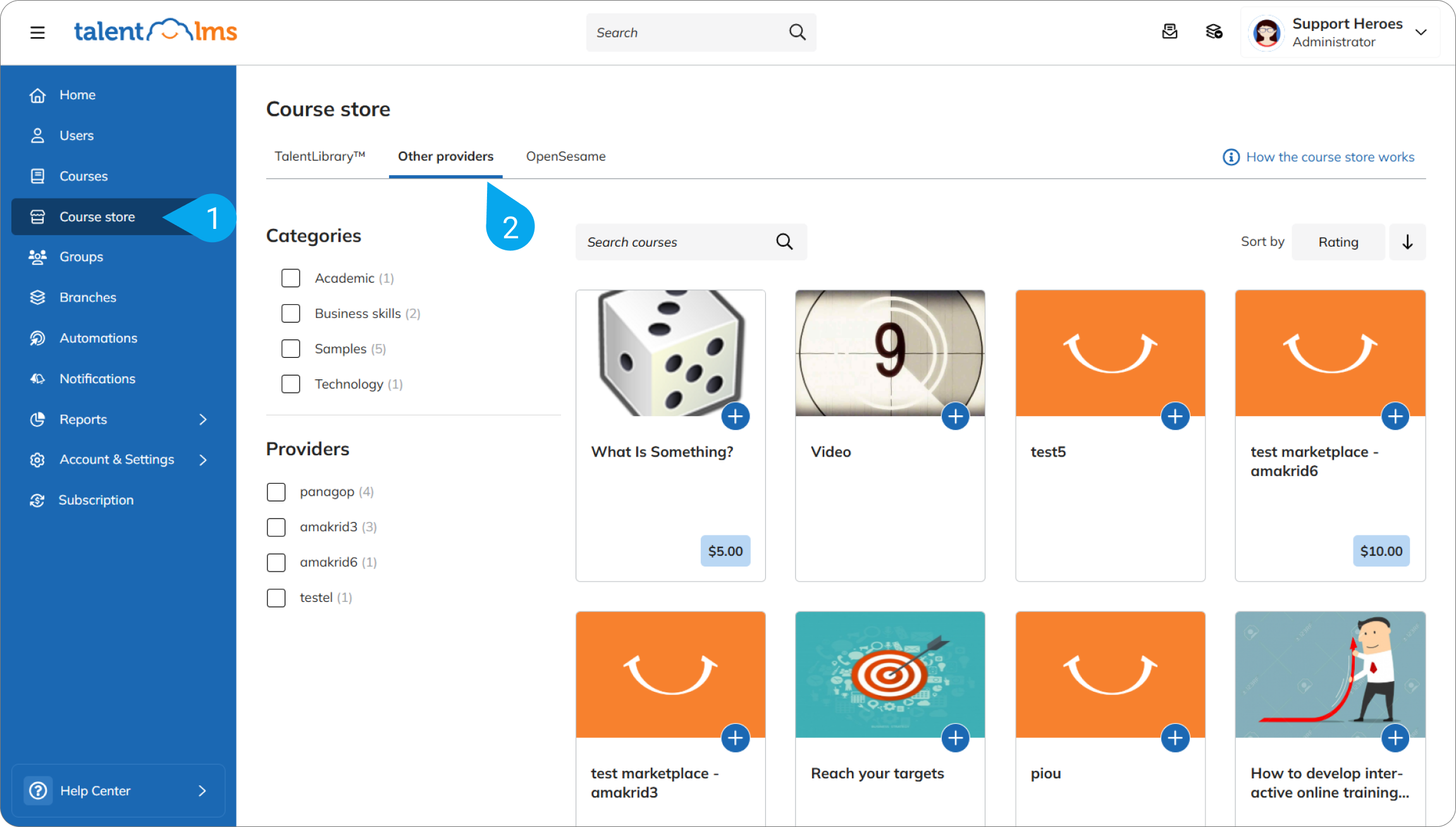Open the dice course thumbnail

tap(670, 353)
